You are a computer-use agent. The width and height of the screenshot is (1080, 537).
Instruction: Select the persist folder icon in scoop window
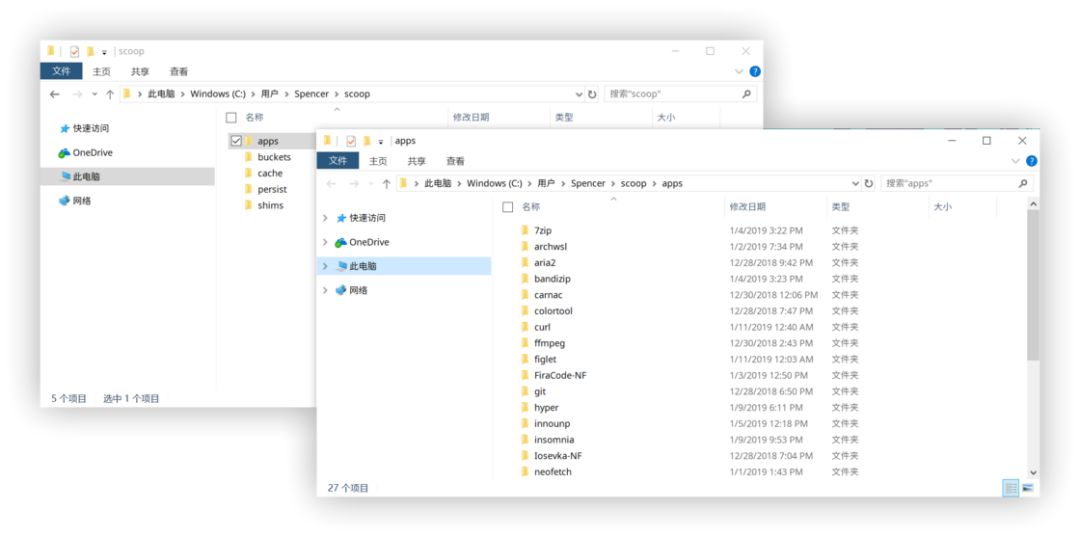click(249, 189)
